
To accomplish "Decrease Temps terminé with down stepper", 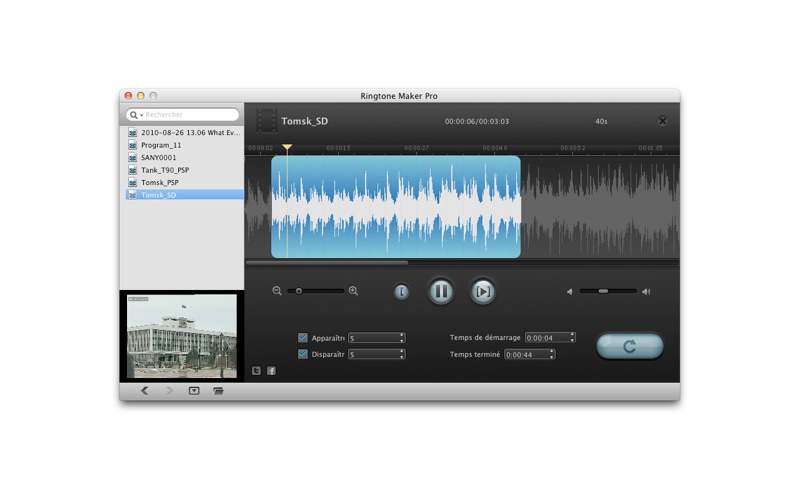I will (552, 357).
